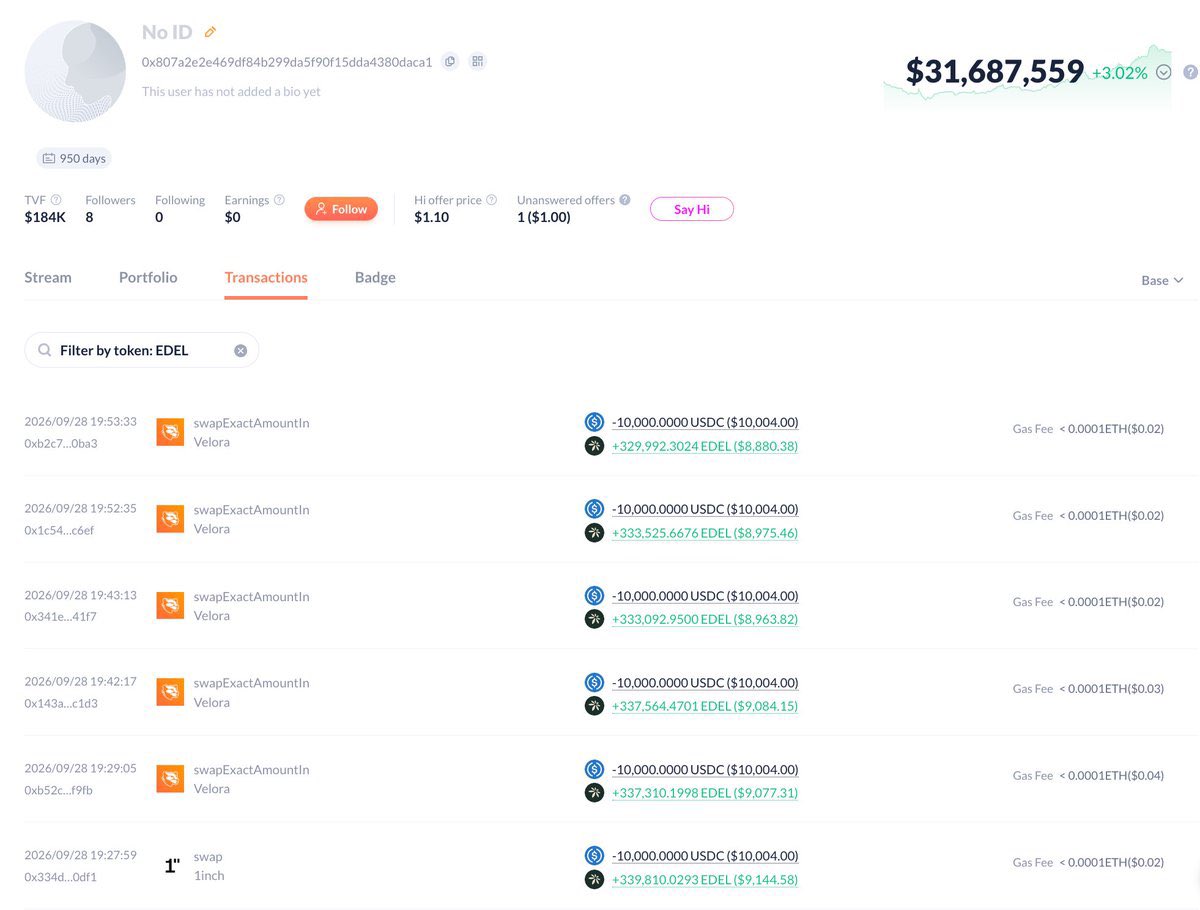The image size is (1200, 910).
Task: Copy the wallet address
Action: [450, 62]
